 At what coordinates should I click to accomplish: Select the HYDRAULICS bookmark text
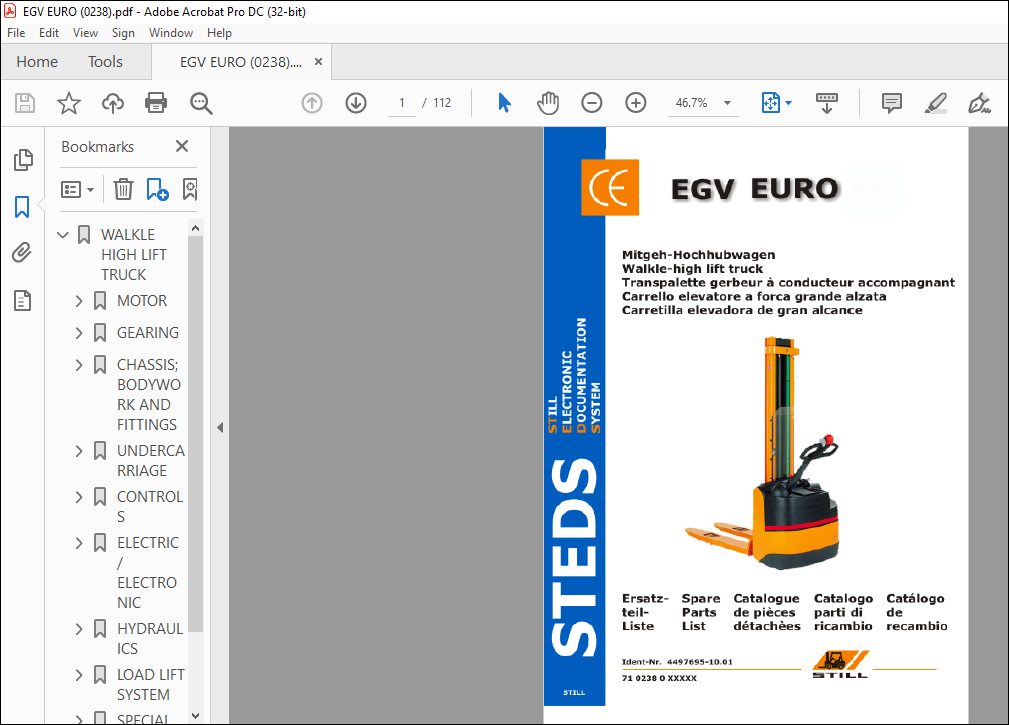click(150, 638)
